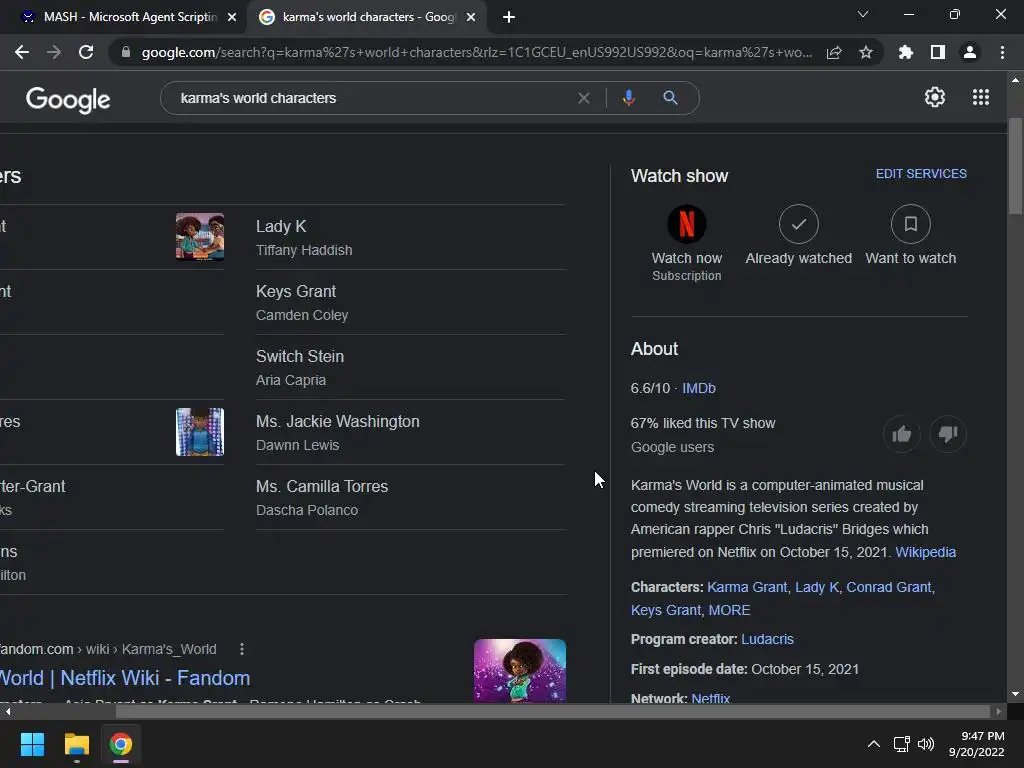Click the forward navigation arrow

54,52
